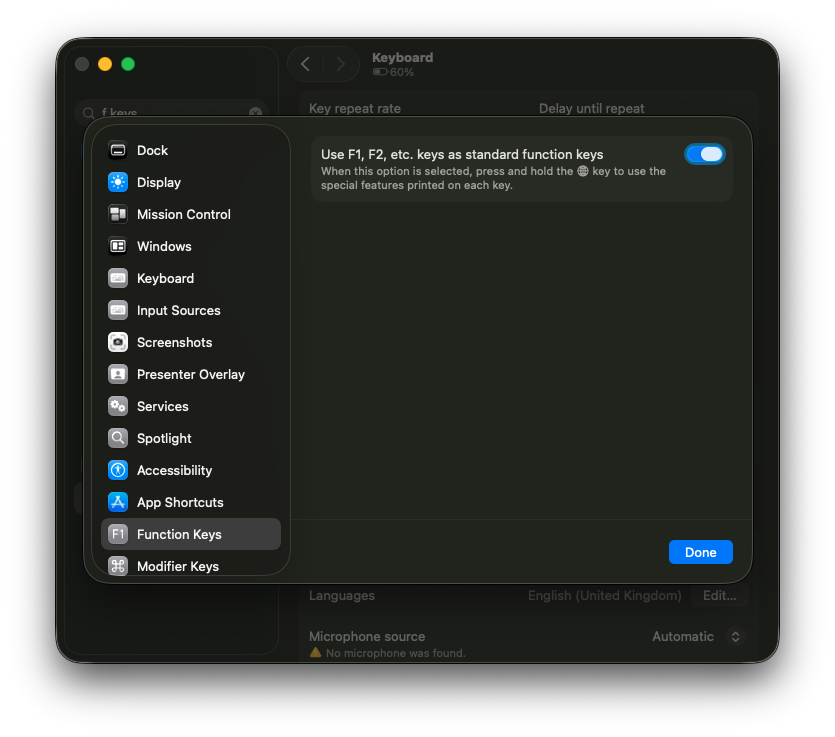This screenshot has width=835, height=737.
Task: Clear the f keys search field
Action: (256, 112)
